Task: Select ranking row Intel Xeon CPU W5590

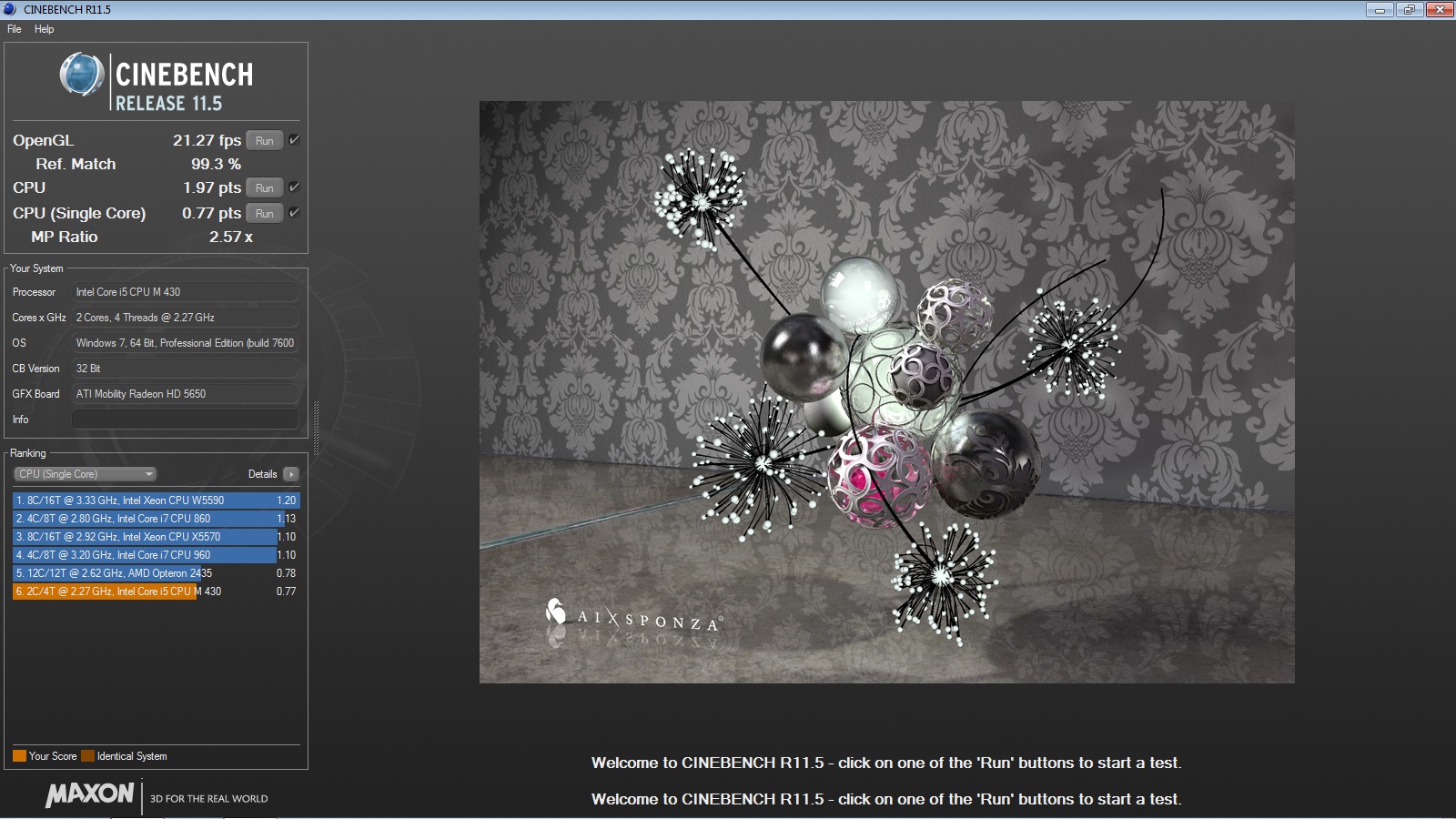Action: 156,500
